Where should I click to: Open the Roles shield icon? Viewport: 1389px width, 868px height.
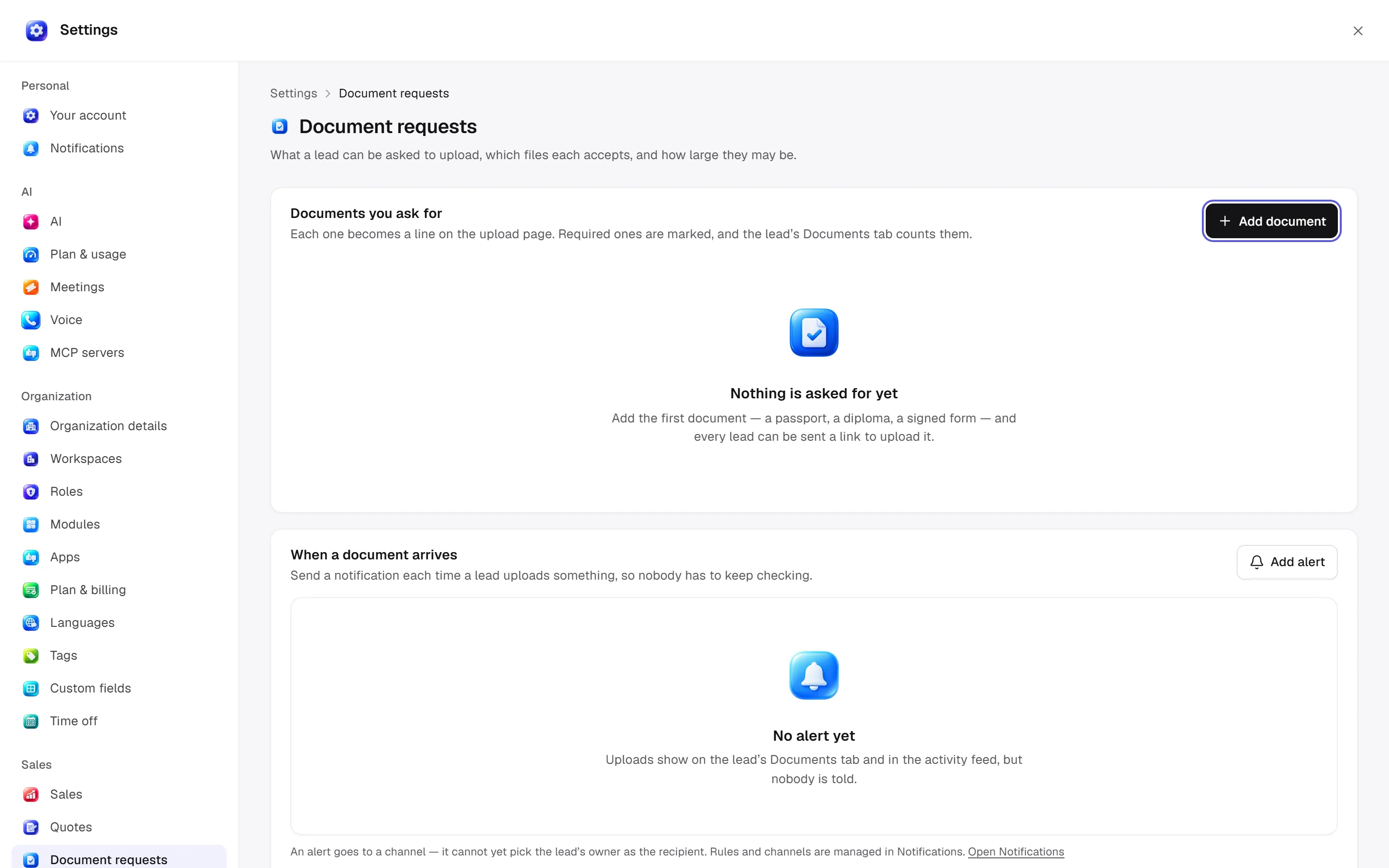[31, 491]
